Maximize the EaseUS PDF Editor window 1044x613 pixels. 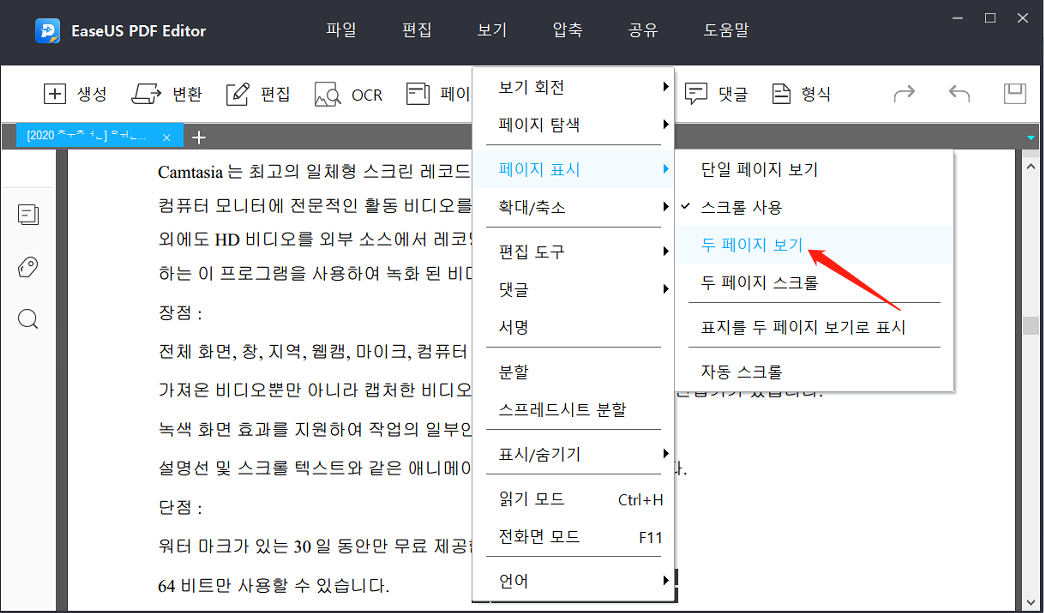click(x=990, y=18)
